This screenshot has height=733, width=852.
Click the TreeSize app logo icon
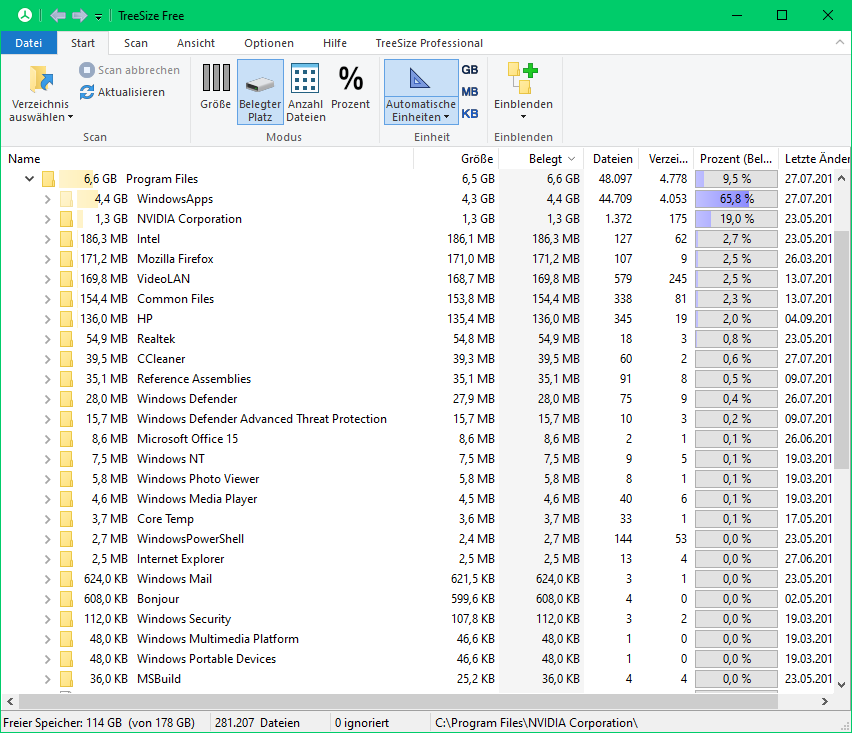[x=25, y=15]
